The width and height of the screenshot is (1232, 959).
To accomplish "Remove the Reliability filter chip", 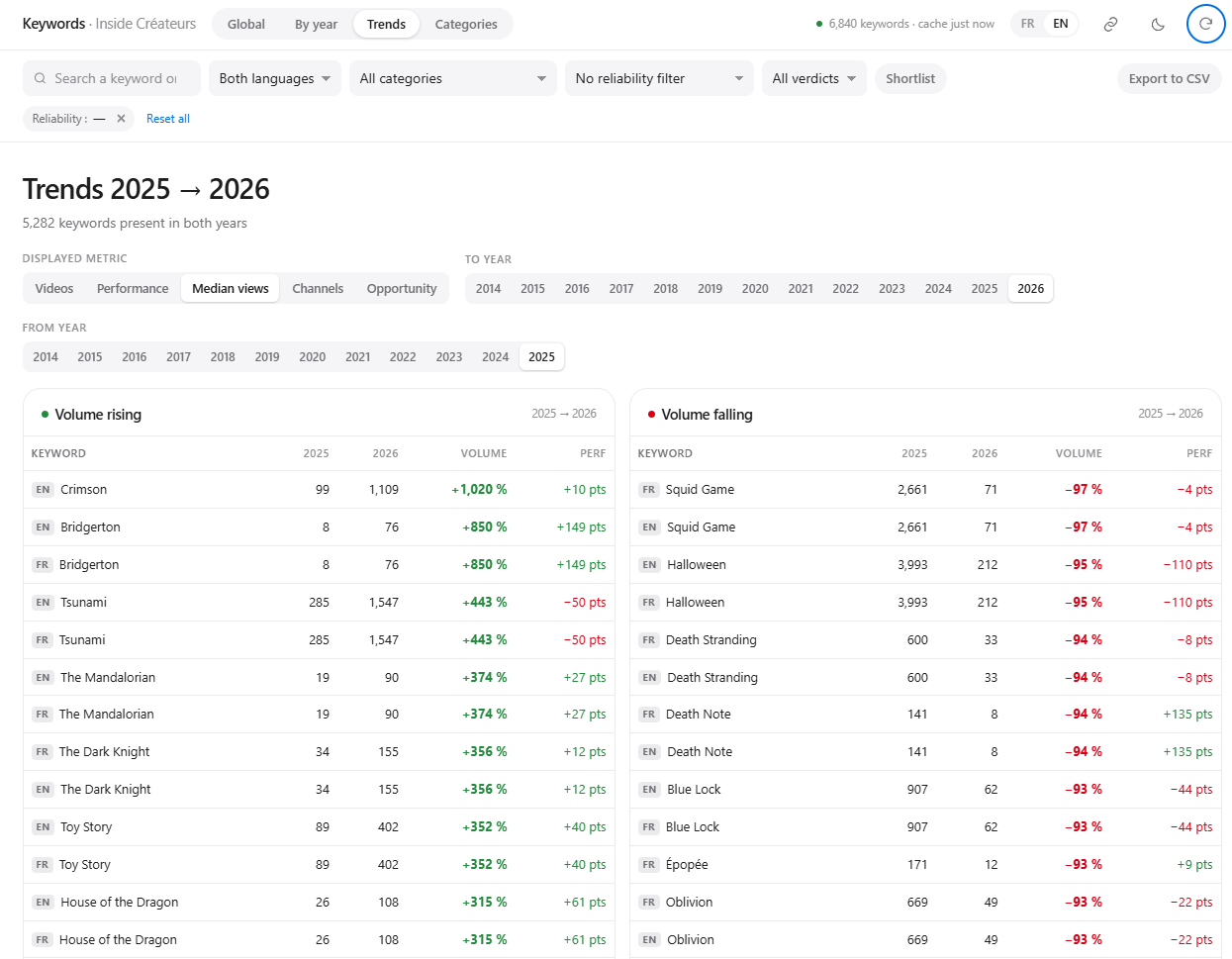I will click(121, 119).
